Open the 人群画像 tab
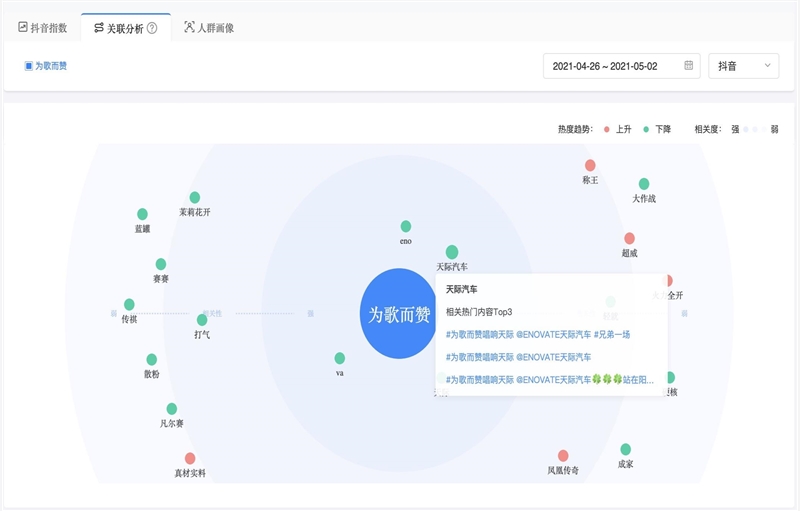800x511 pixels. (209, 28)
